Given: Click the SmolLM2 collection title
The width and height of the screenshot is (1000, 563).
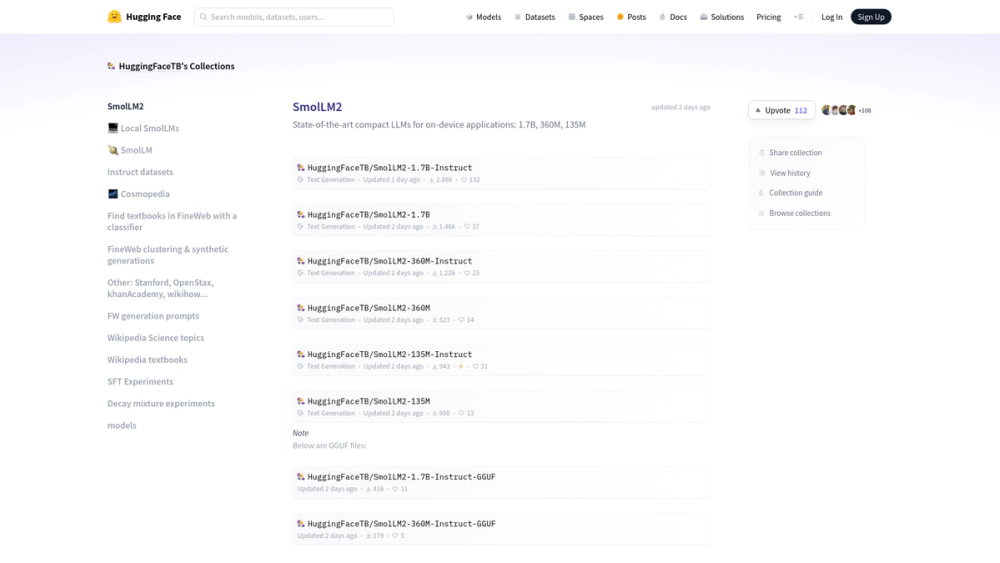Looking at the screenshot, I should (x=317, y=107).
